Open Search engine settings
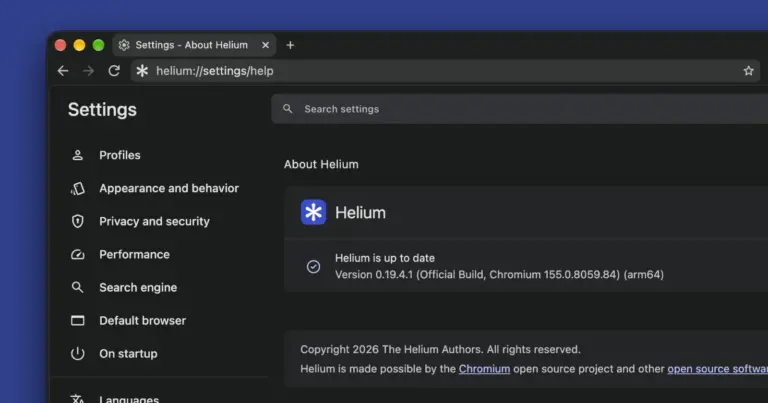This screenshot has height=403, width=768. [x=138, y=287]
